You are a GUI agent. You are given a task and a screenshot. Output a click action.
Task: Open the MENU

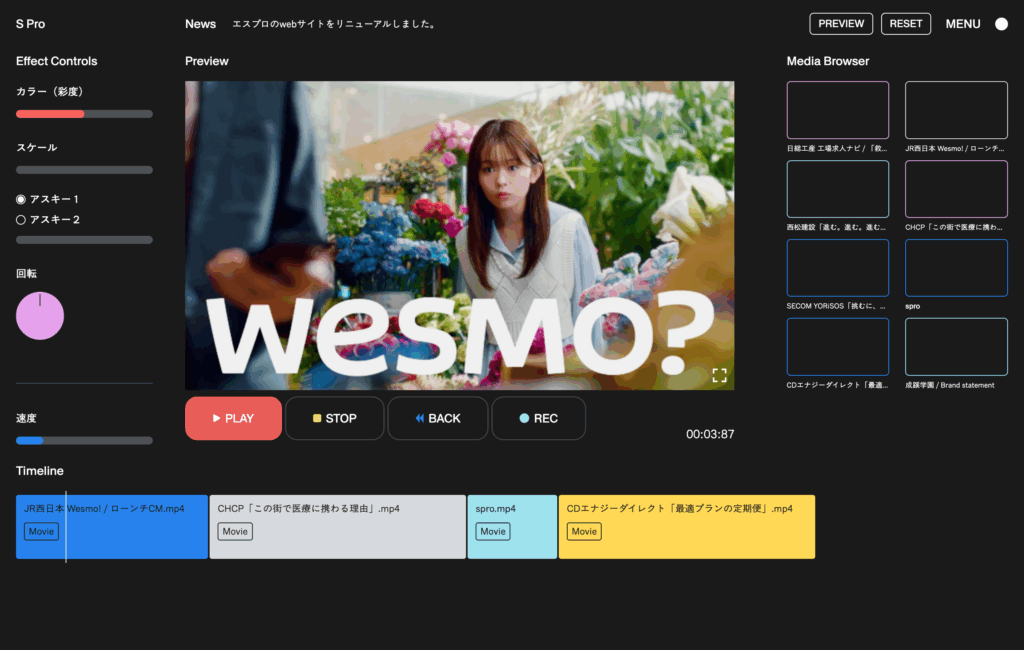963,24
